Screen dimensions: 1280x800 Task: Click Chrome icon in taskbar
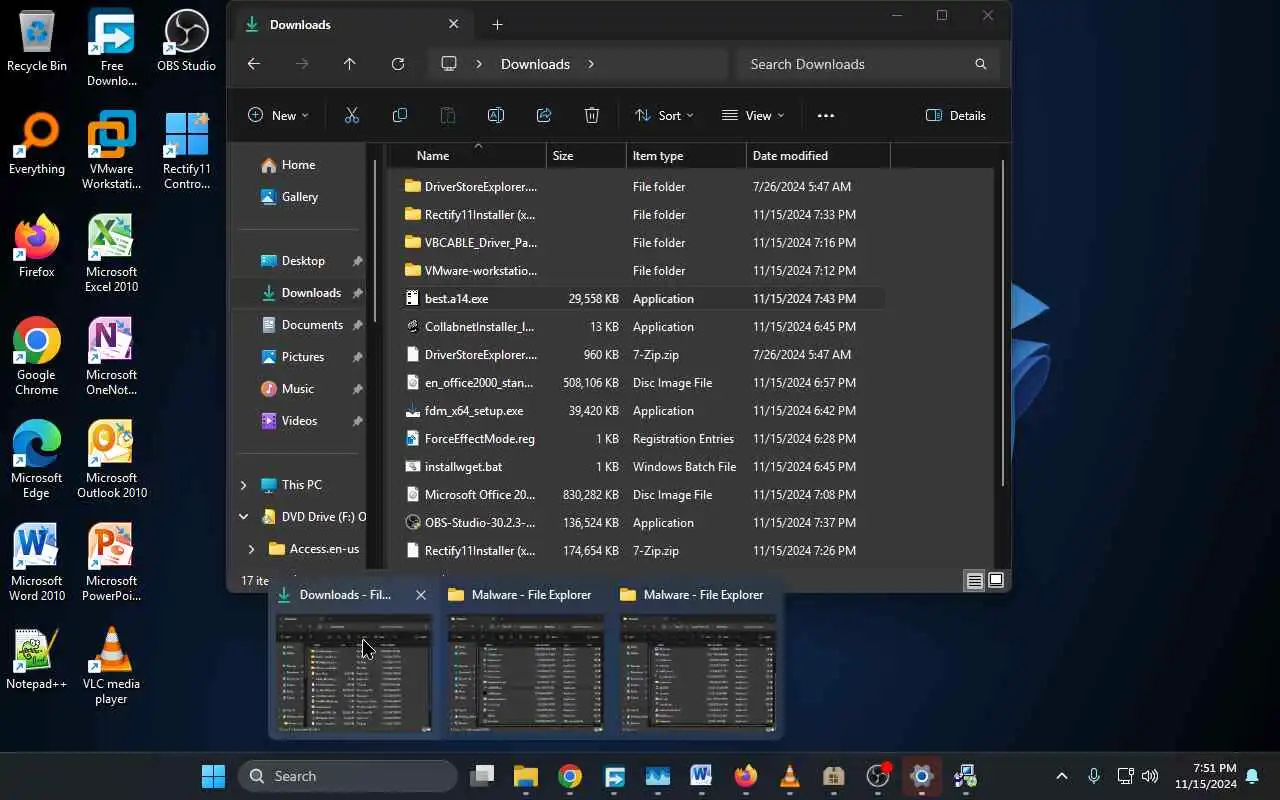coord(570,776)
